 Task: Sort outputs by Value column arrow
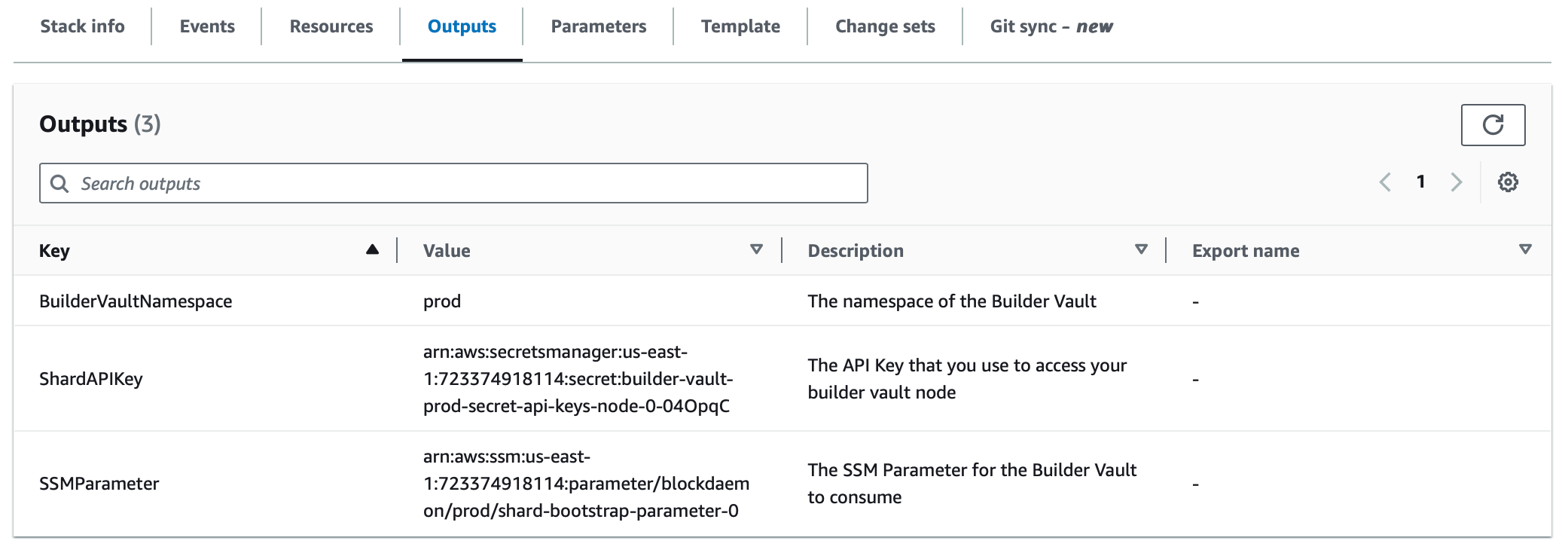(x=756, y=250)
